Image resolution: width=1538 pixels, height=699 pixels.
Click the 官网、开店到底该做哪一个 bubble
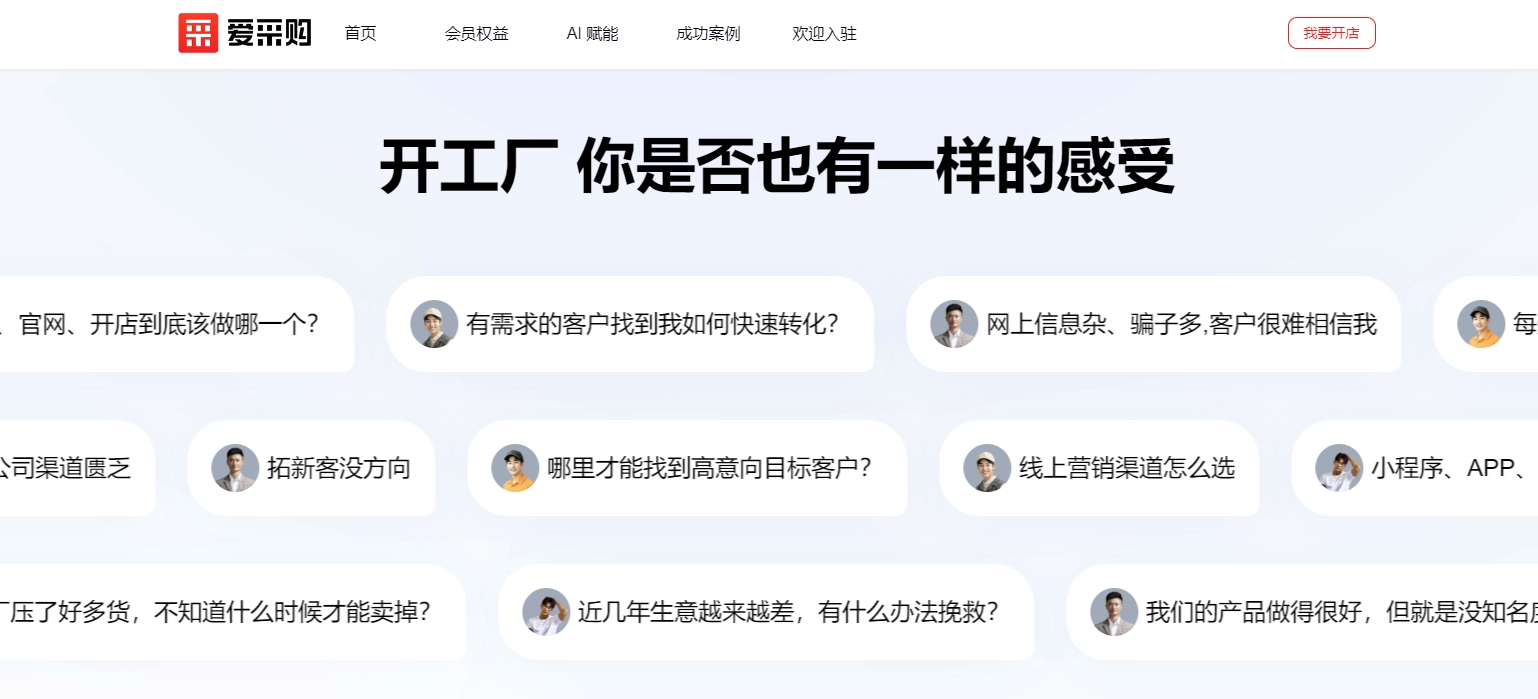[x=177, y=324]
